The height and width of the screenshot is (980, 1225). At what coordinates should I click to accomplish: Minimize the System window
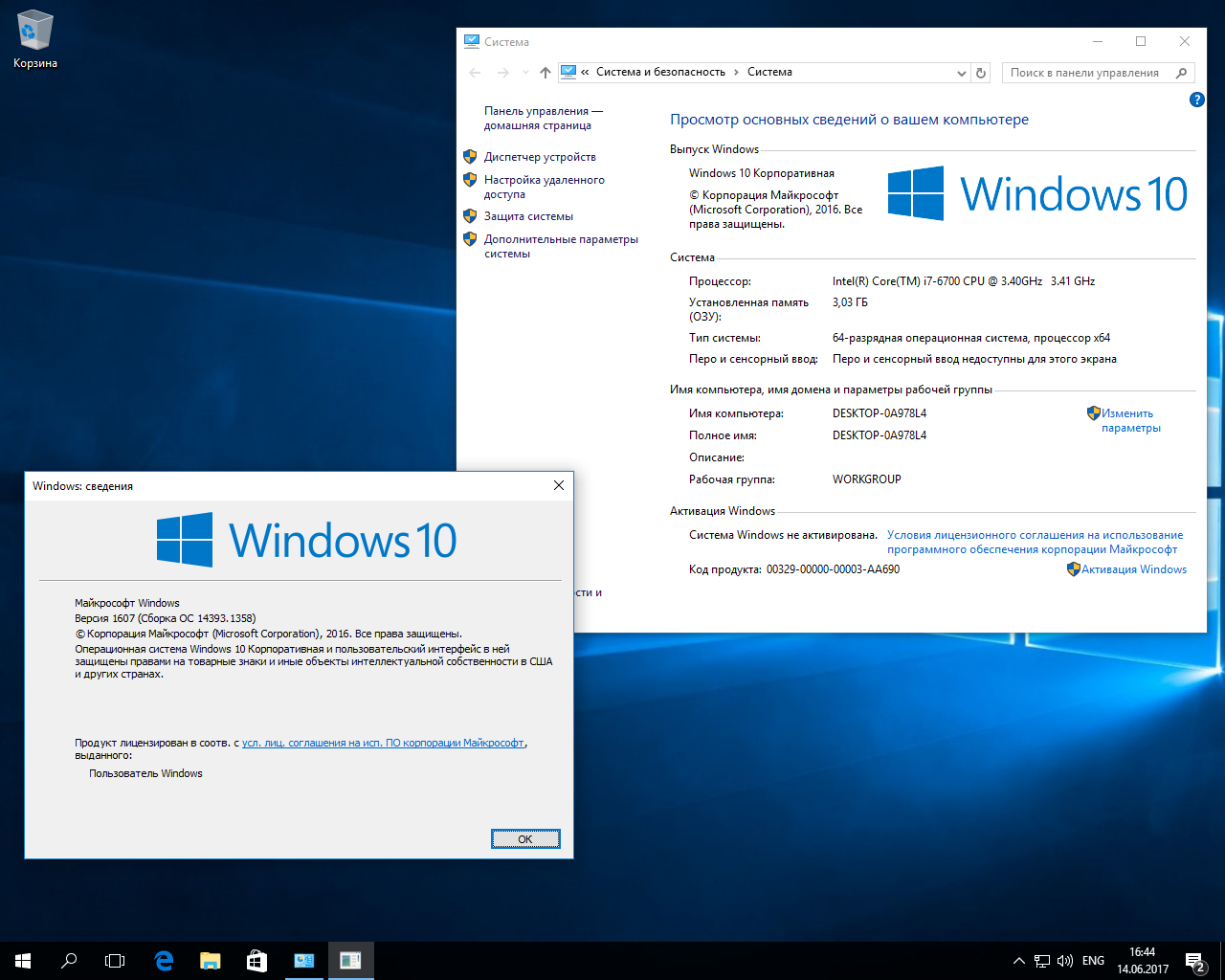(1097, 41)
